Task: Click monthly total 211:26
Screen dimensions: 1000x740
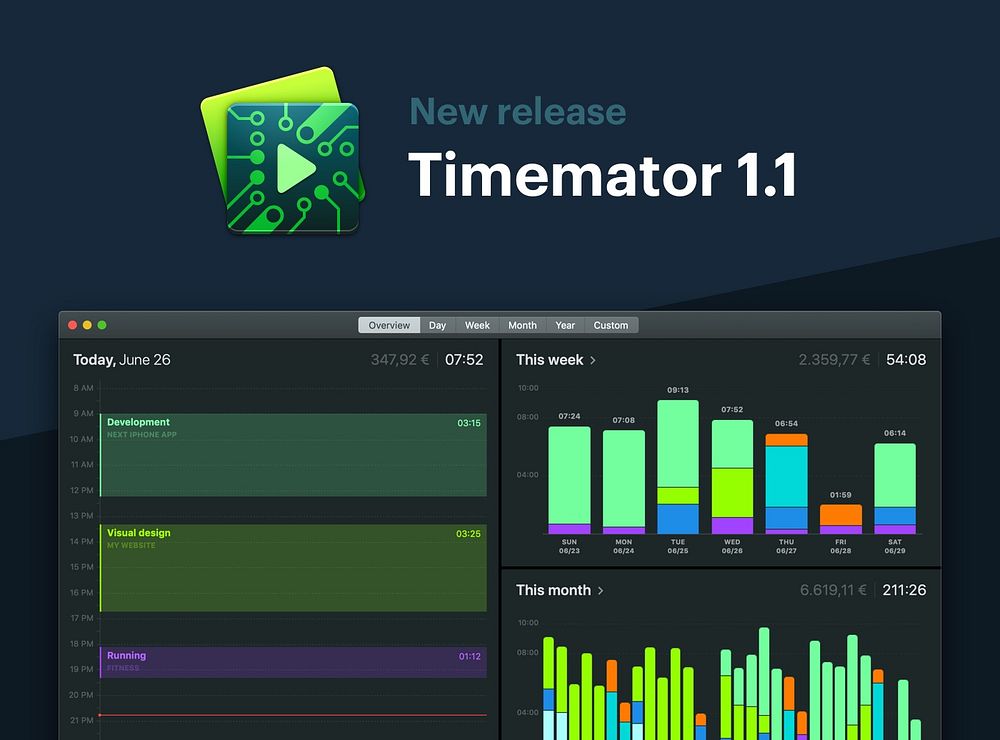Action: [x=904, y=590]
